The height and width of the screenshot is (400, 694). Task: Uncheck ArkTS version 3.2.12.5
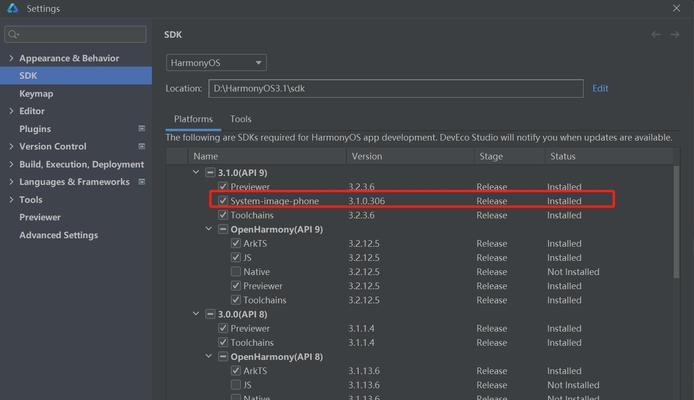pos(236,243)
